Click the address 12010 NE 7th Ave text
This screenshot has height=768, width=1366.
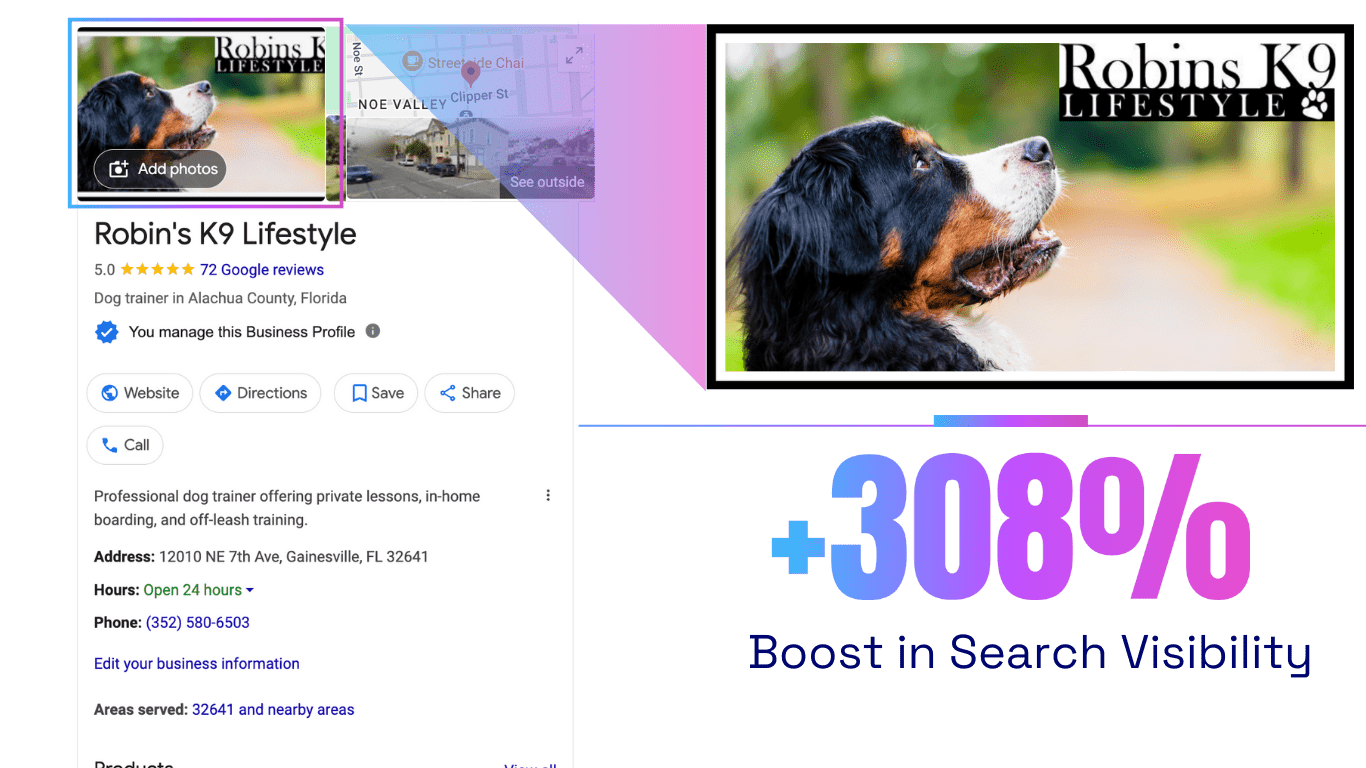pos(293,557)
